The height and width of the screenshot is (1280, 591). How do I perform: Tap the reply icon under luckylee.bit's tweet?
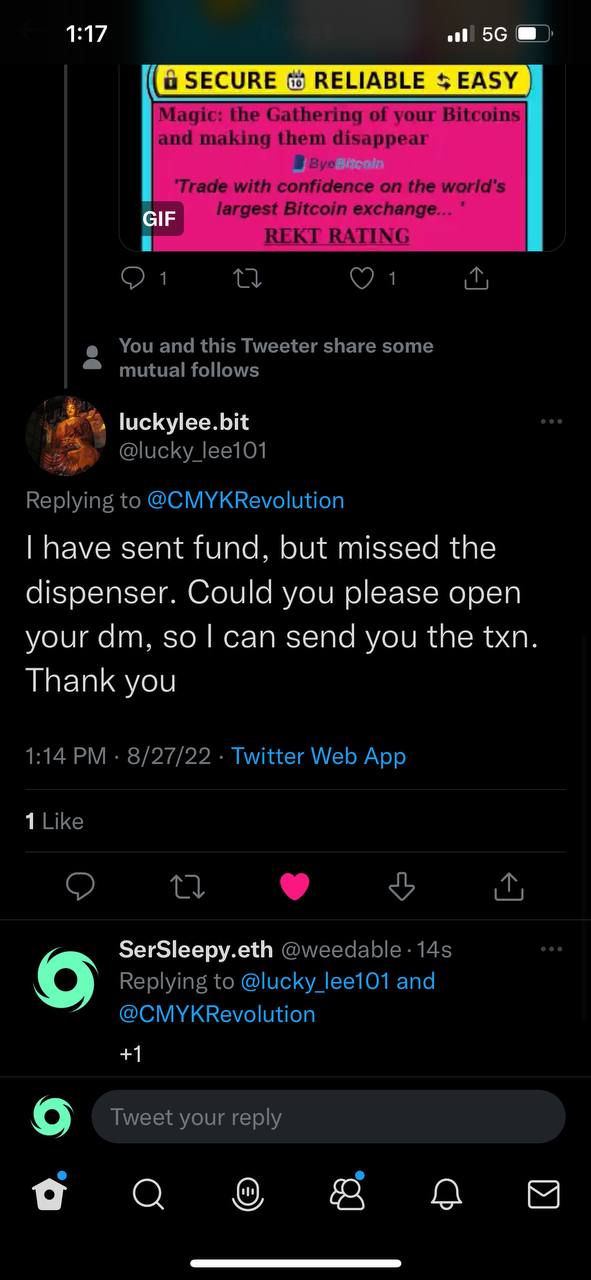tap(80, 885)
